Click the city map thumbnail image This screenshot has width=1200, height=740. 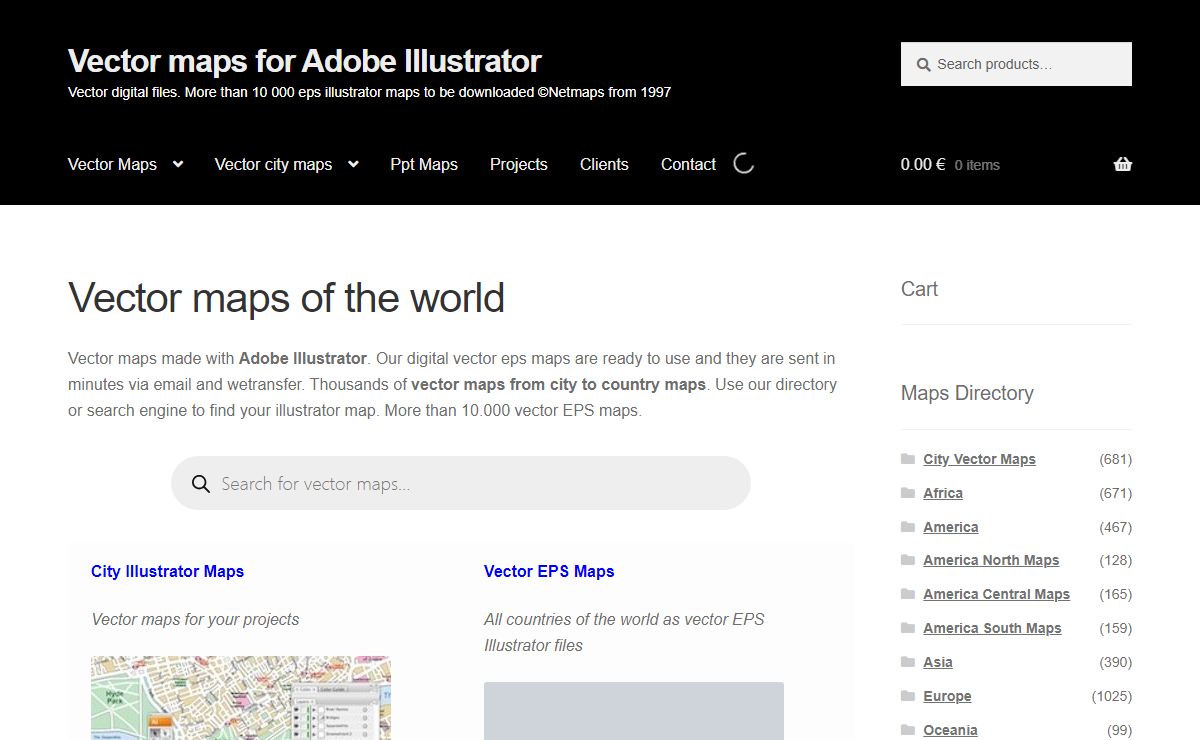pos(241,698)
